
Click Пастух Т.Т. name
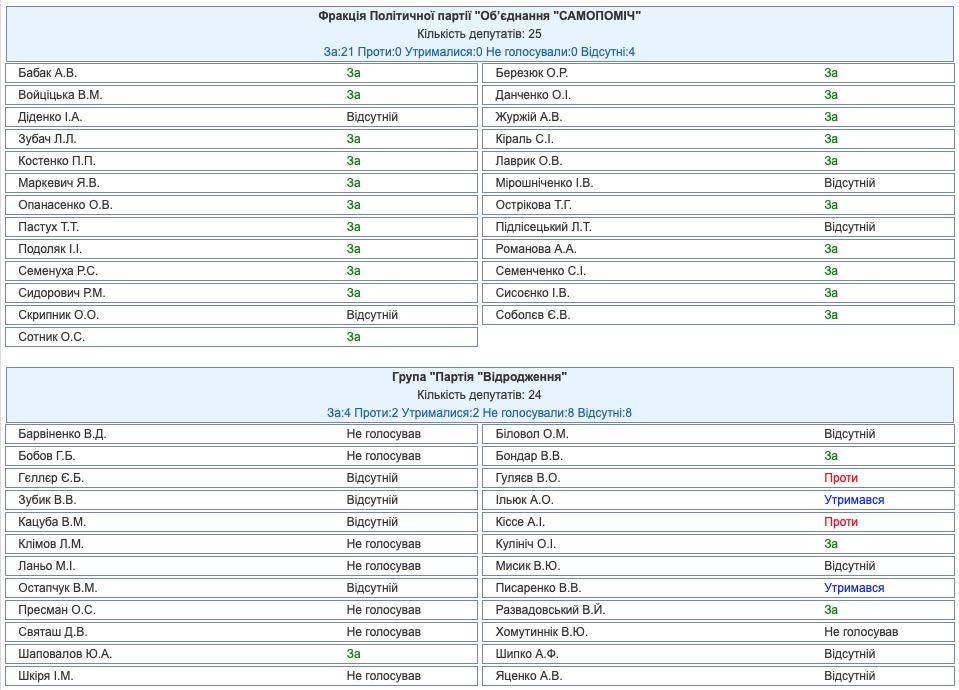pyautogui.click(x=49, y=227)
